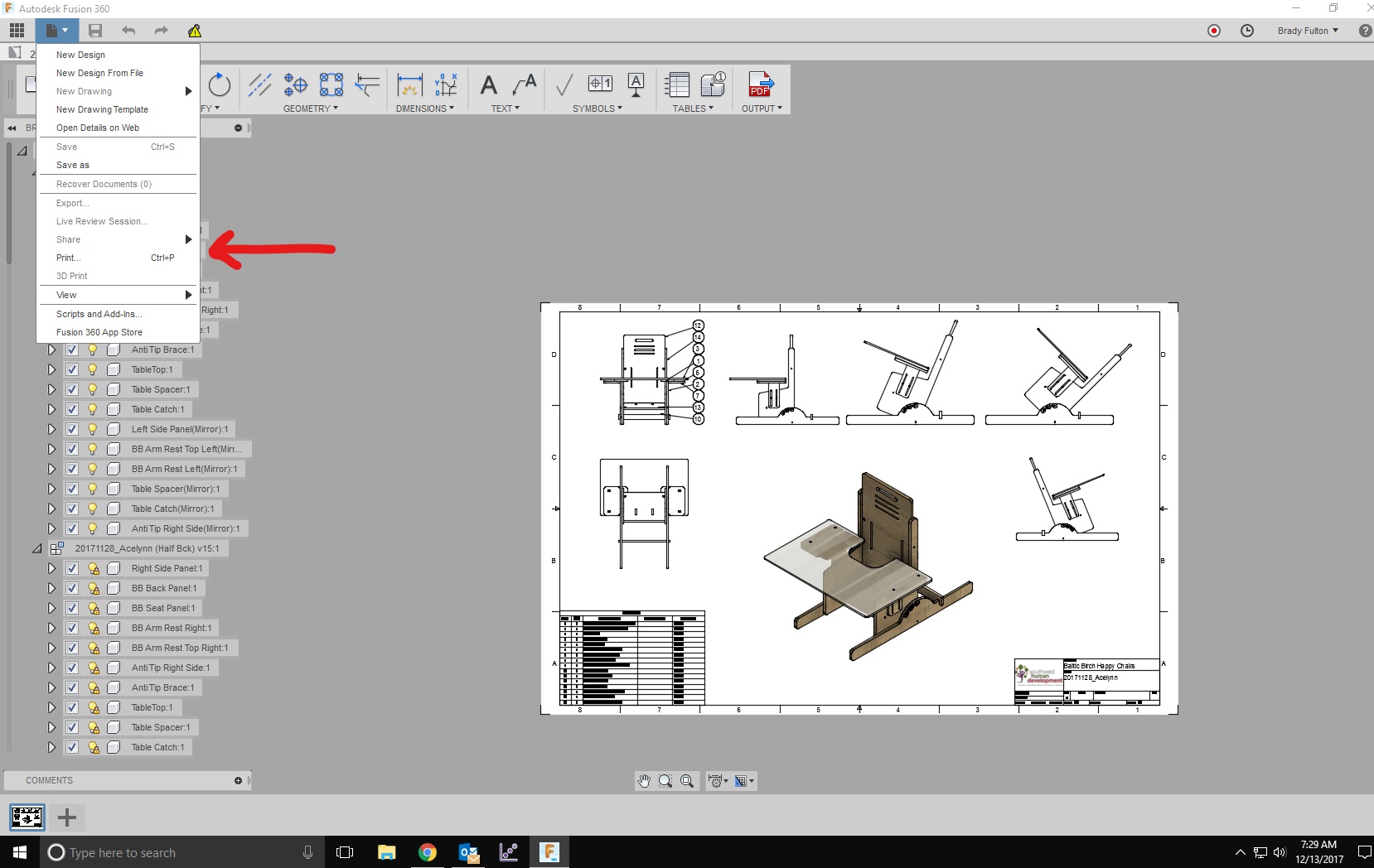
Task: Open the Output PDF export icon
Action: (760, 85)
